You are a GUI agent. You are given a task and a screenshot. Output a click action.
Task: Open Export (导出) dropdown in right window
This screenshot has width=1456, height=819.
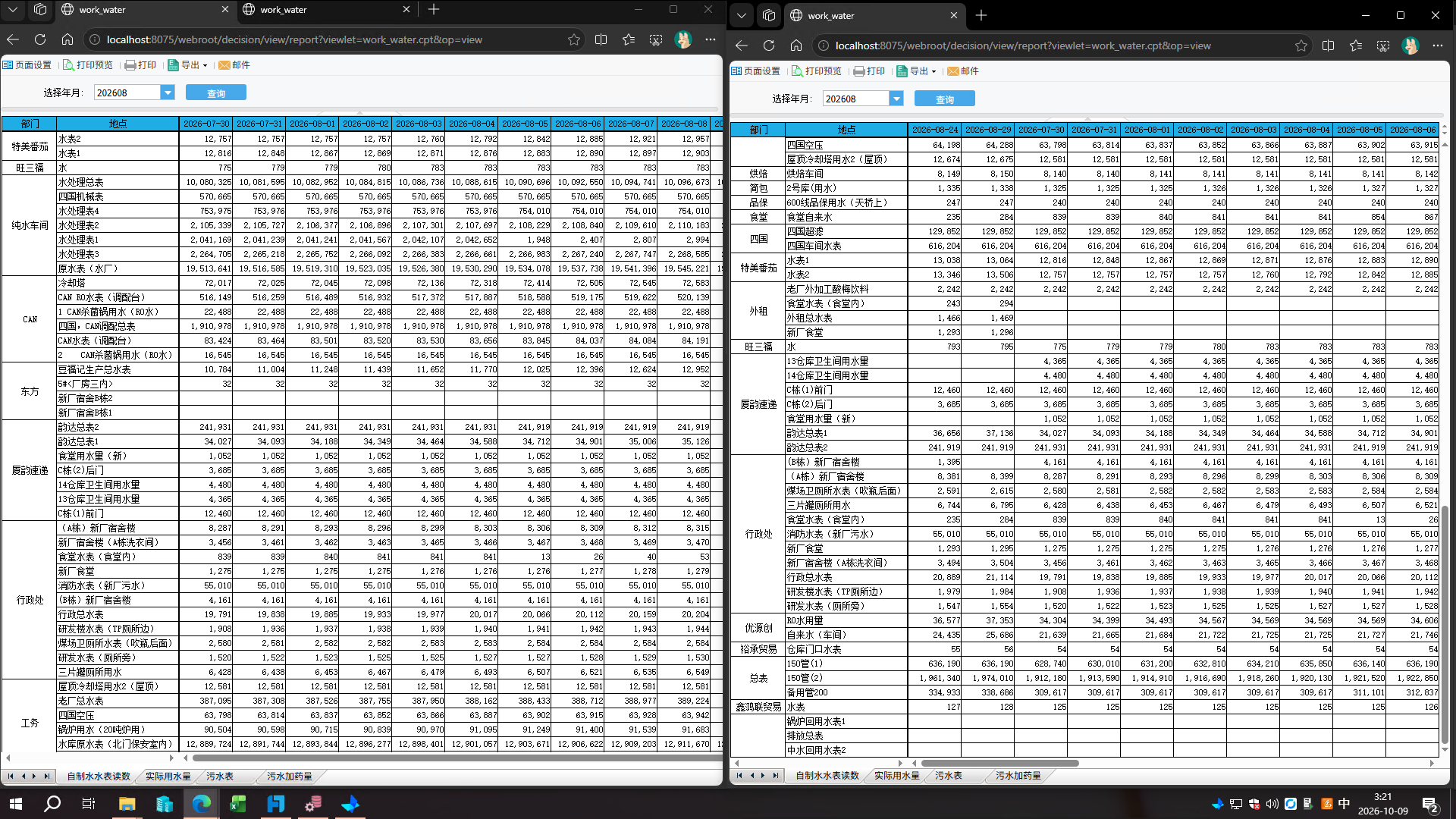coord(916,71)
